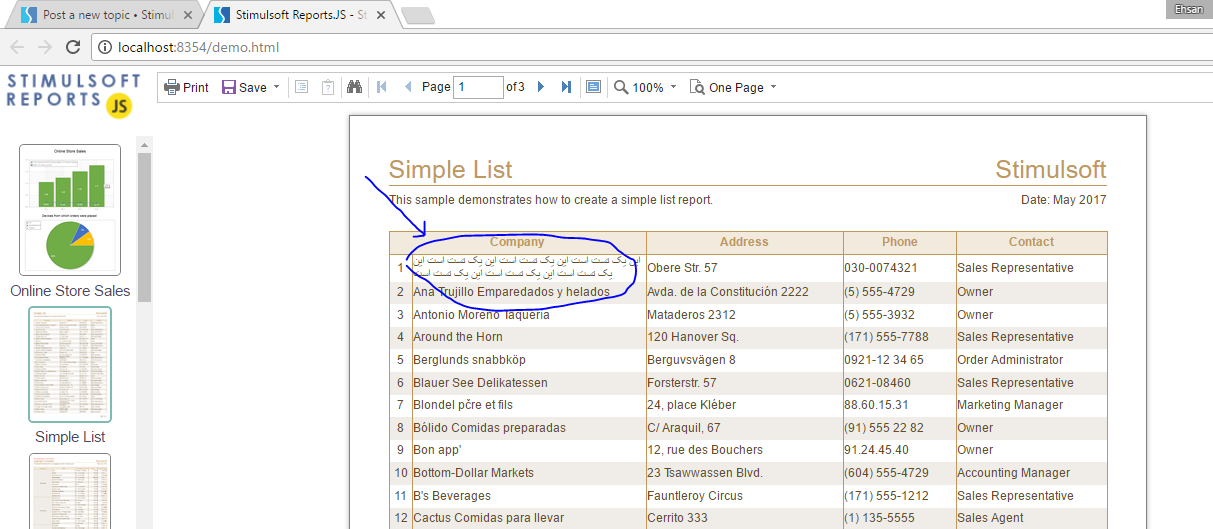Click the page number input field
The height and width of the screenshot is (529, 1213).
pyautogui.click(x=478, y=87)
